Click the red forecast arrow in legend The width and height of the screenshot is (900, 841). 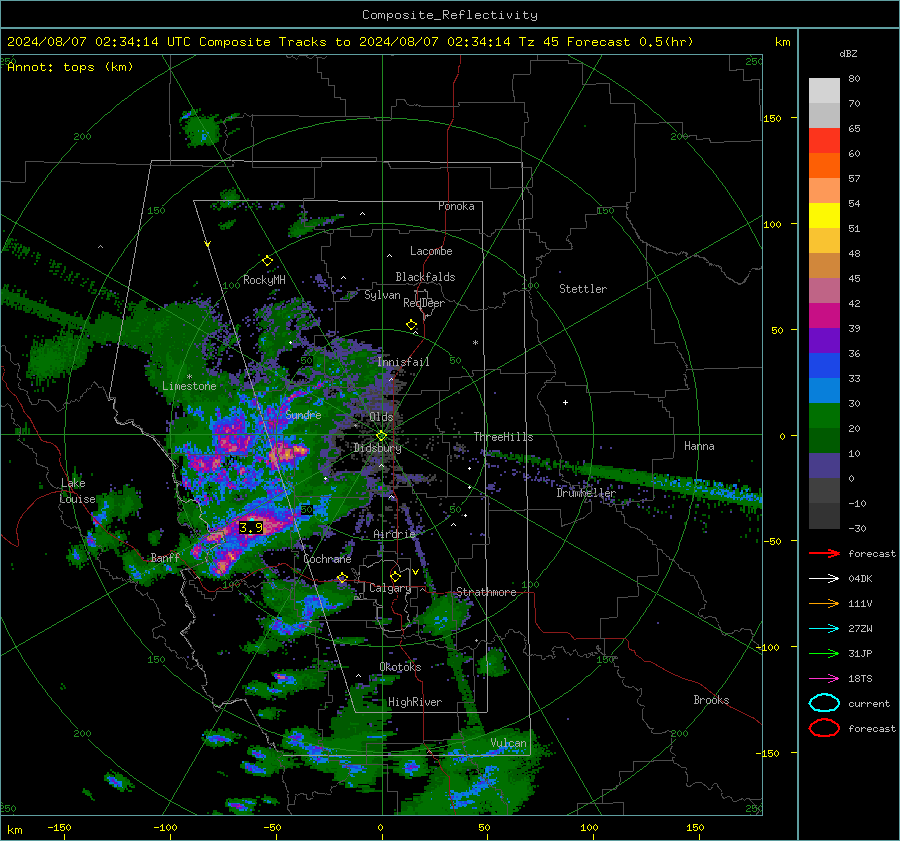pyautogui.click(x=824, y=553)
